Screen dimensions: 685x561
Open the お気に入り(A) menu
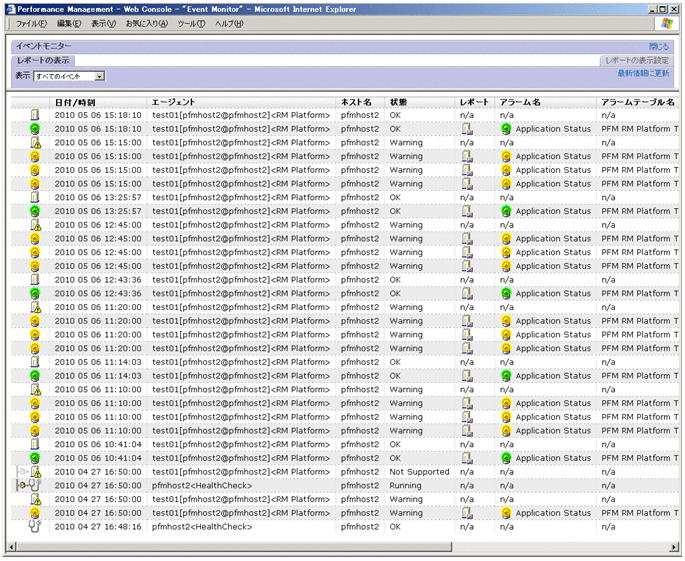146,23
